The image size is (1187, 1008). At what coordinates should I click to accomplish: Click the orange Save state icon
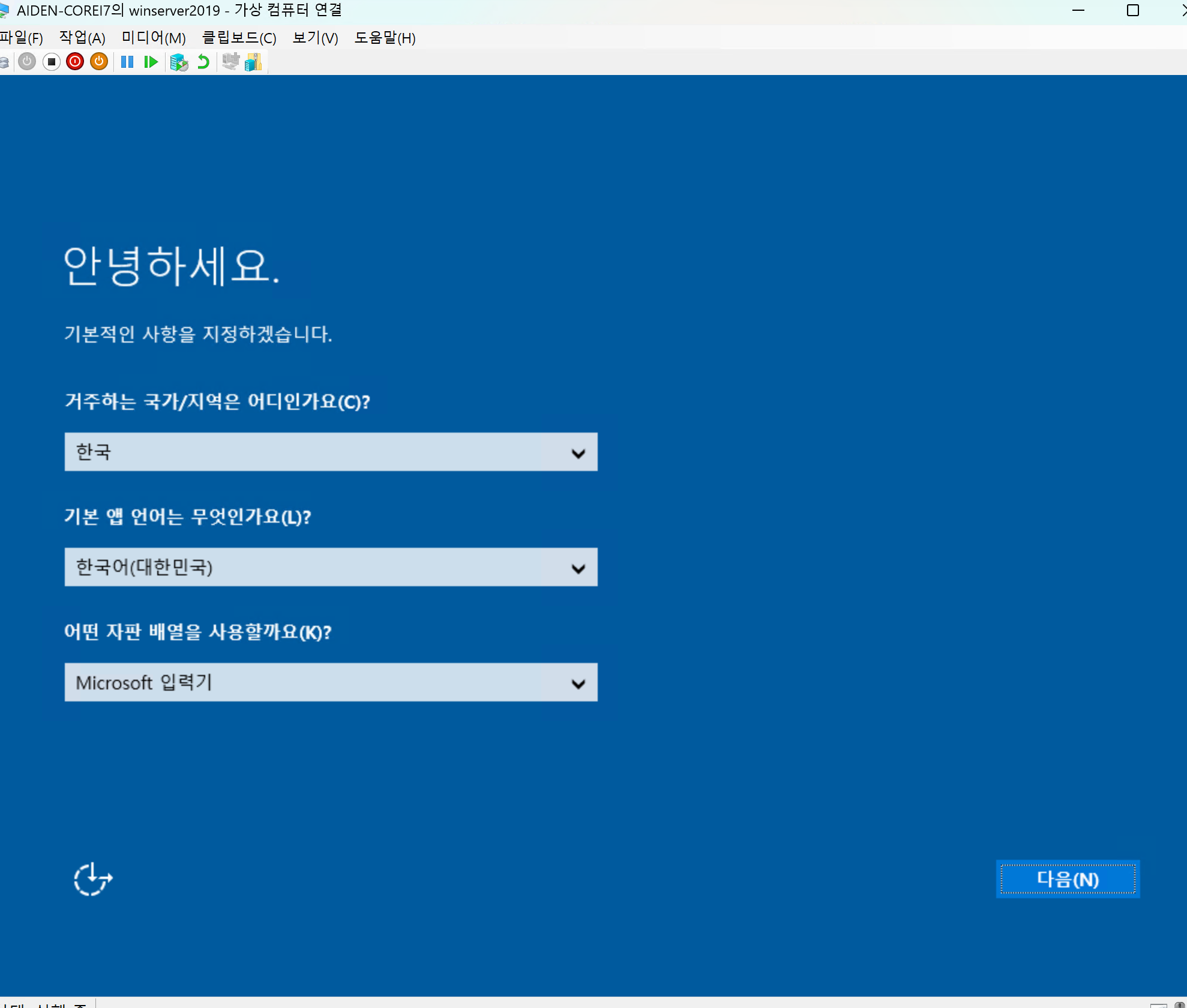(99, 62)
